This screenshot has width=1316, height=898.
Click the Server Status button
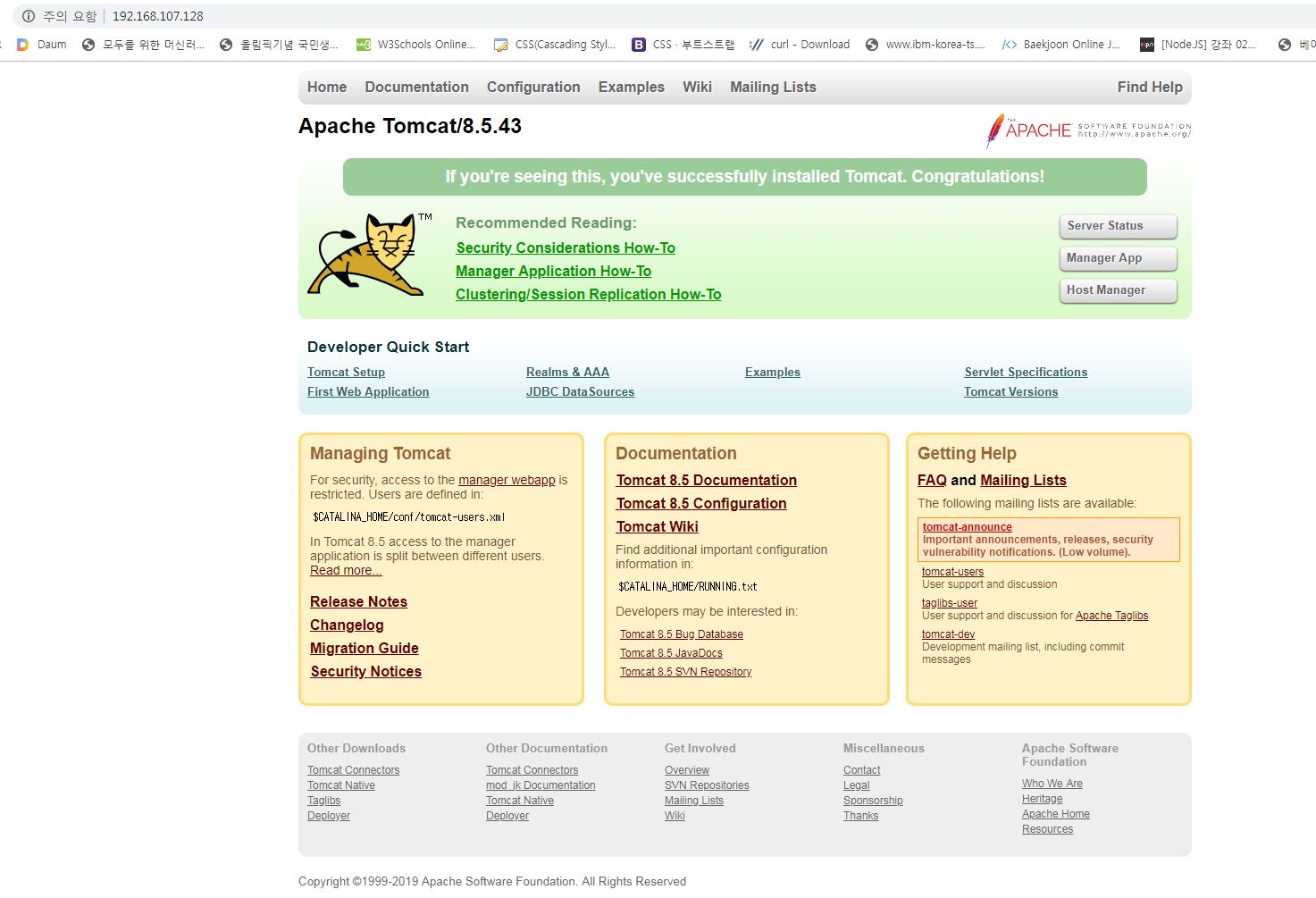pos(1118,226)
